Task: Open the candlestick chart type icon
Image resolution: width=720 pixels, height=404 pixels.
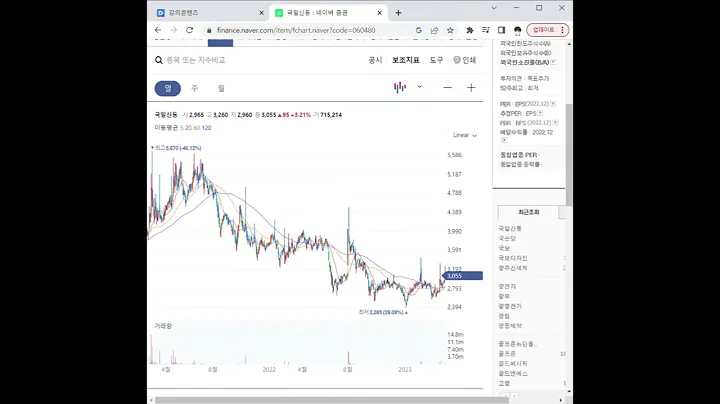Action: [400, 87]
